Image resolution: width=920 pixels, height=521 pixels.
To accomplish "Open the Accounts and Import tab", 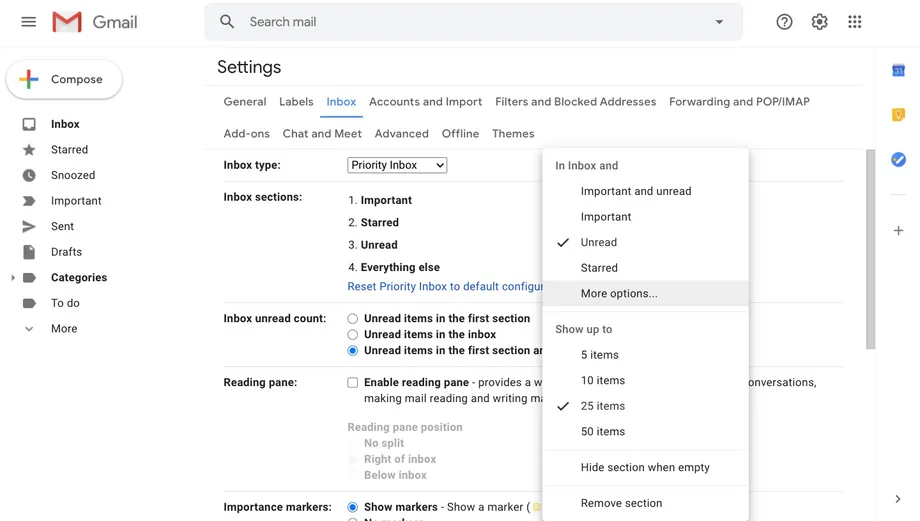I will click(x=425, y=102).
